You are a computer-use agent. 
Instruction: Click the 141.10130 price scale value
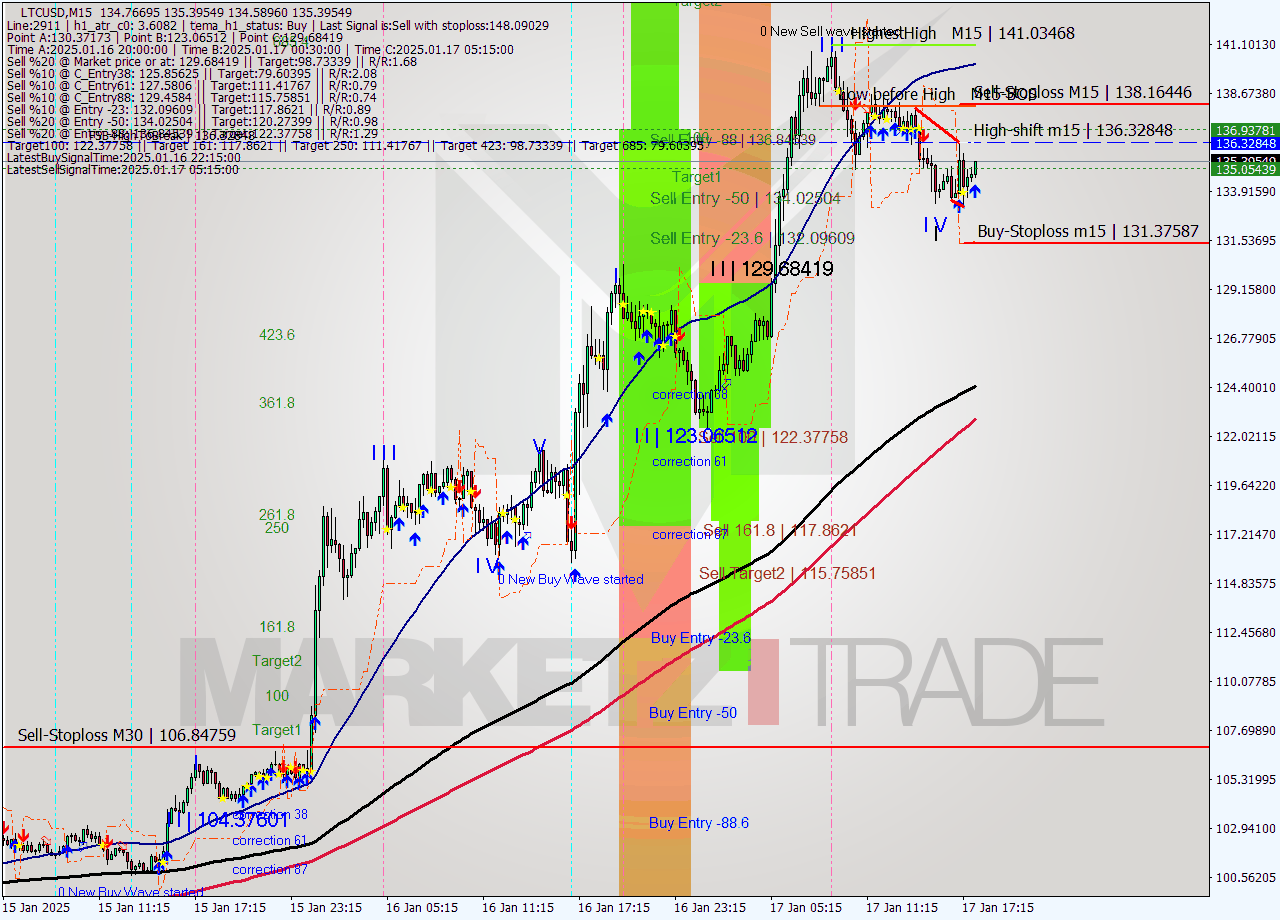click(x=1245, y=44)
